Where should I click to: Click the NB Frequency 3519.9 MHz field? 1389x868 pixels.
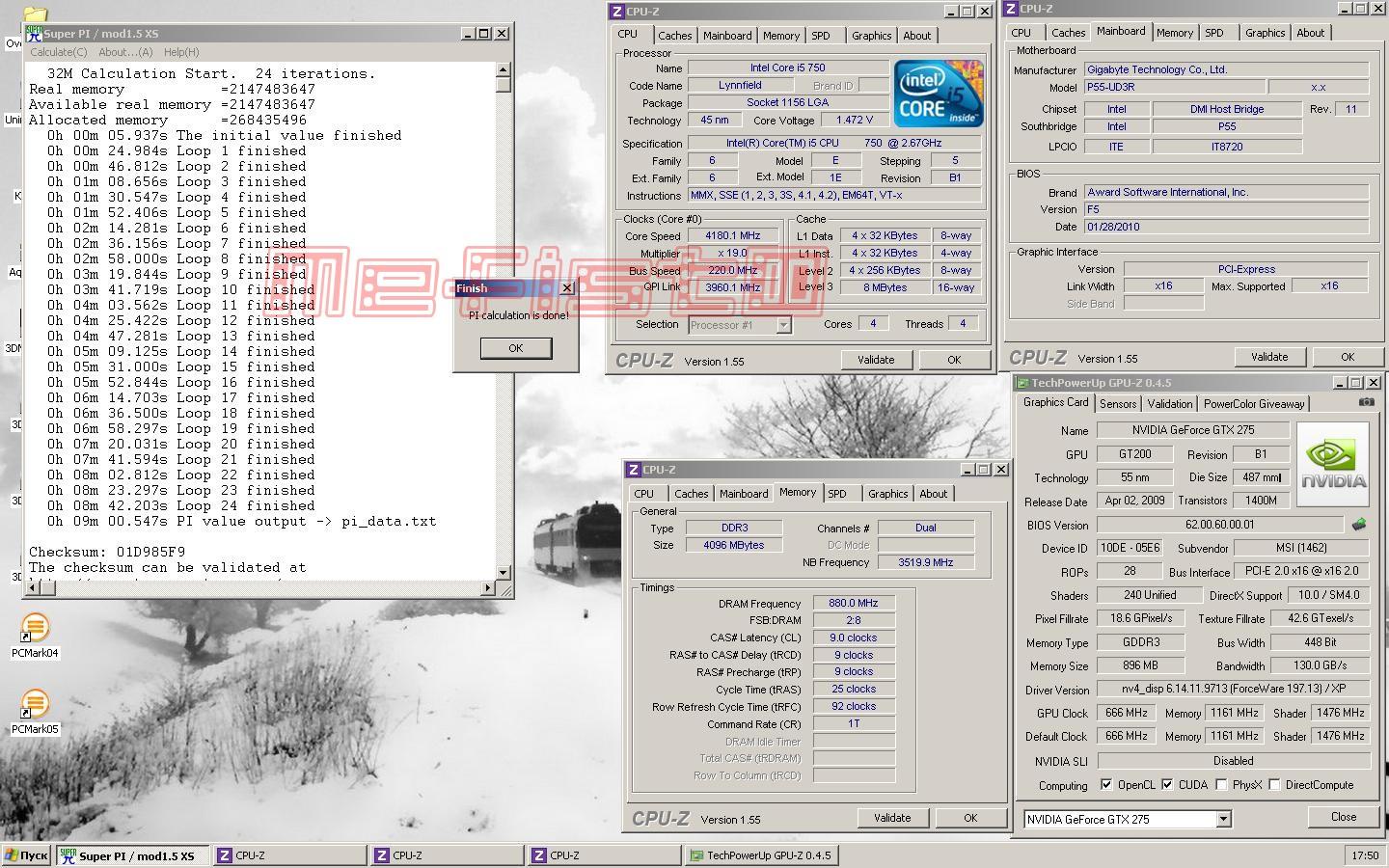pyautogui.click(x=926, y=562)
